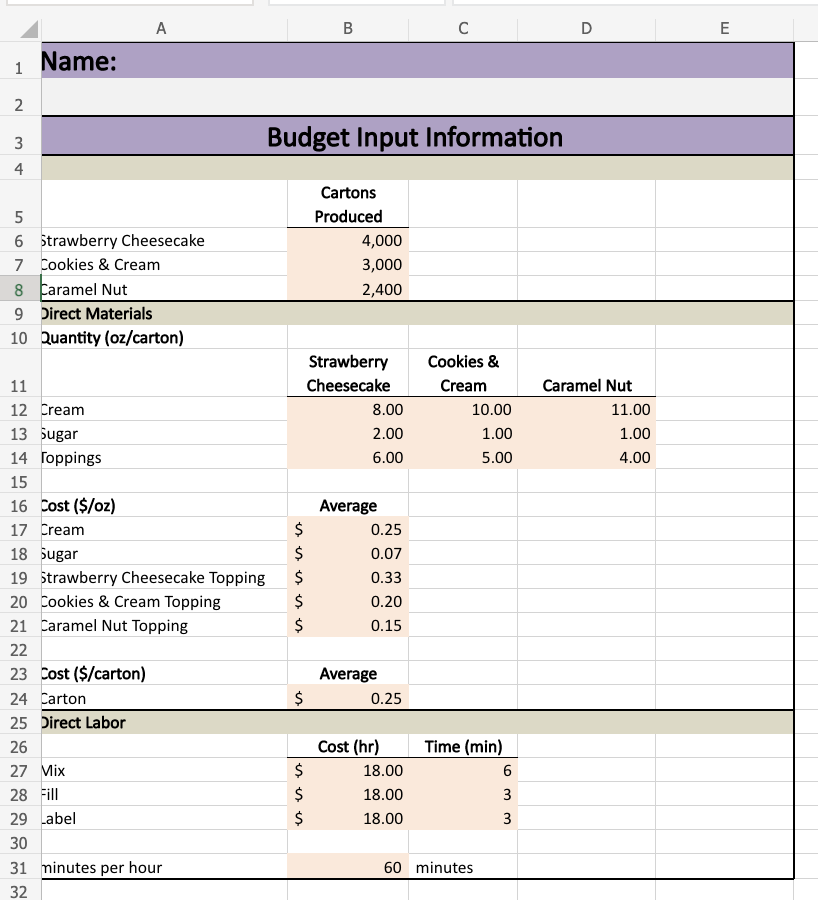Screen dimensions: 818x900
Task: Select row header 8
Action: coord(19,289)
